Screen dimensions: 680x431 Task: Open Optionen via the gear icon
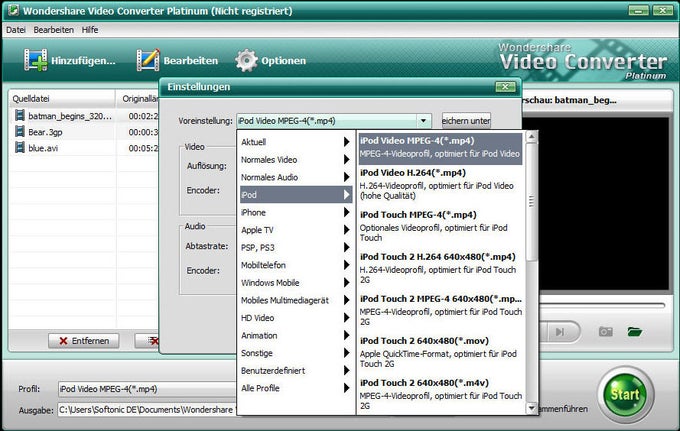click(x=246, y=60)
